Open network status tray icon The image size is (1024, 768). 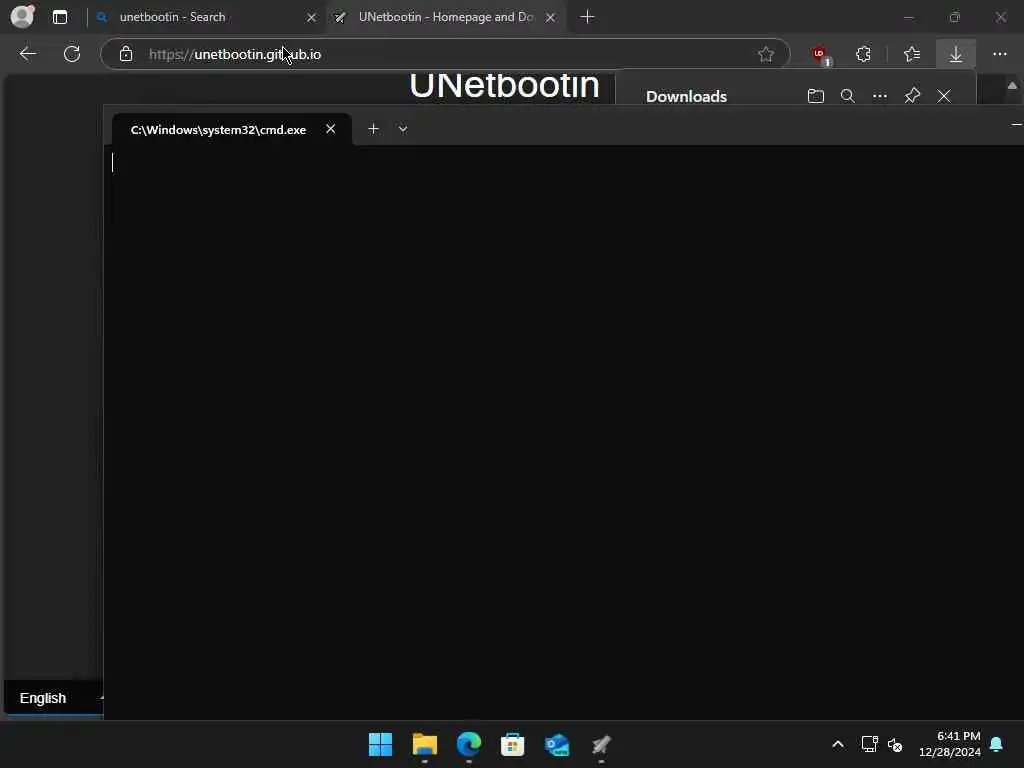coord(869,744)
